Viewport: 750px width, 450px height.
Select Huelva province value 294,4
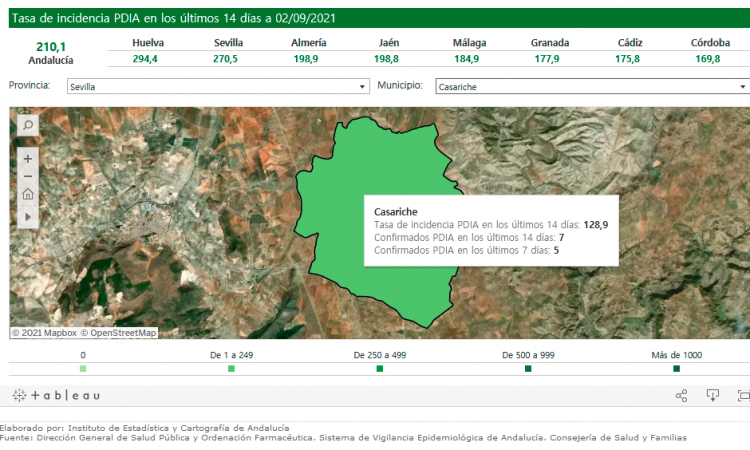[148, 59]
